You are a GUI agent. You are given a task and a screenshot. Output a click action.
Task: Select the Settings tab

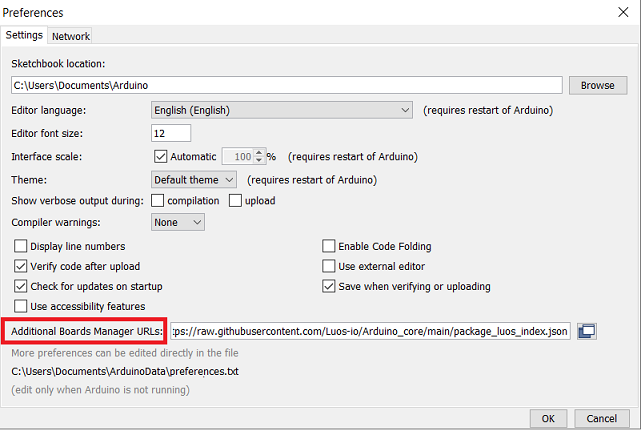tap(25, 35)
